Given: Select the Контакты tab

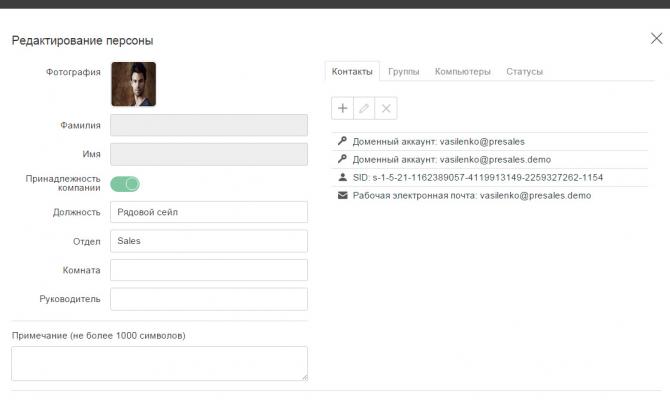Looking at the screenshot, I should 352,72.
